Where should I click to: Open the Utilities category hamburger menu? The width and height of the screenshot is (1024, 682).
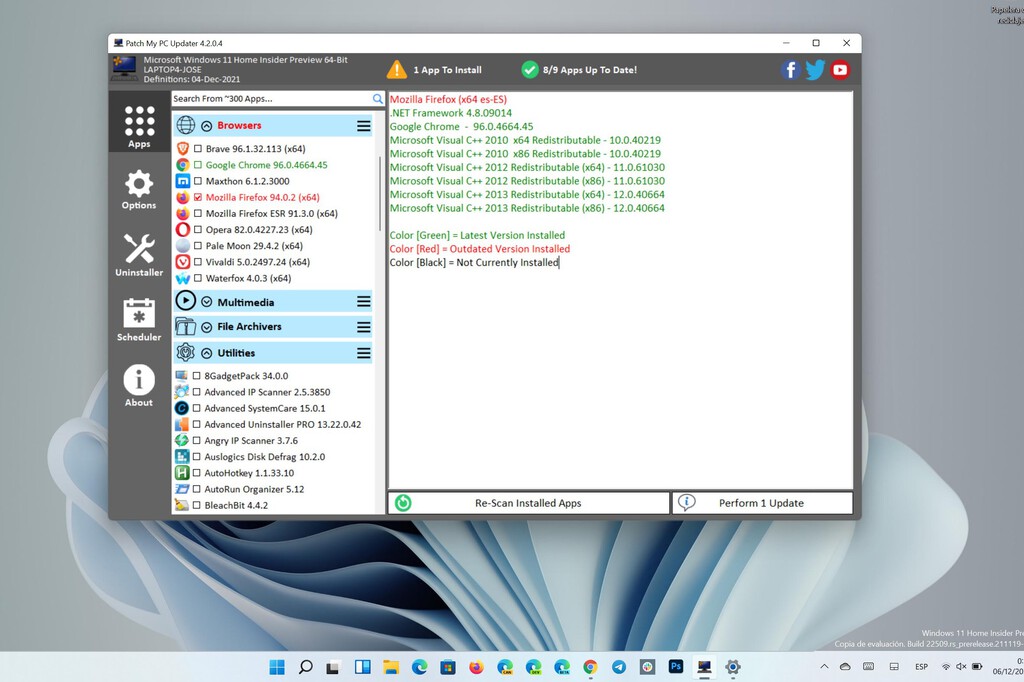364,353
